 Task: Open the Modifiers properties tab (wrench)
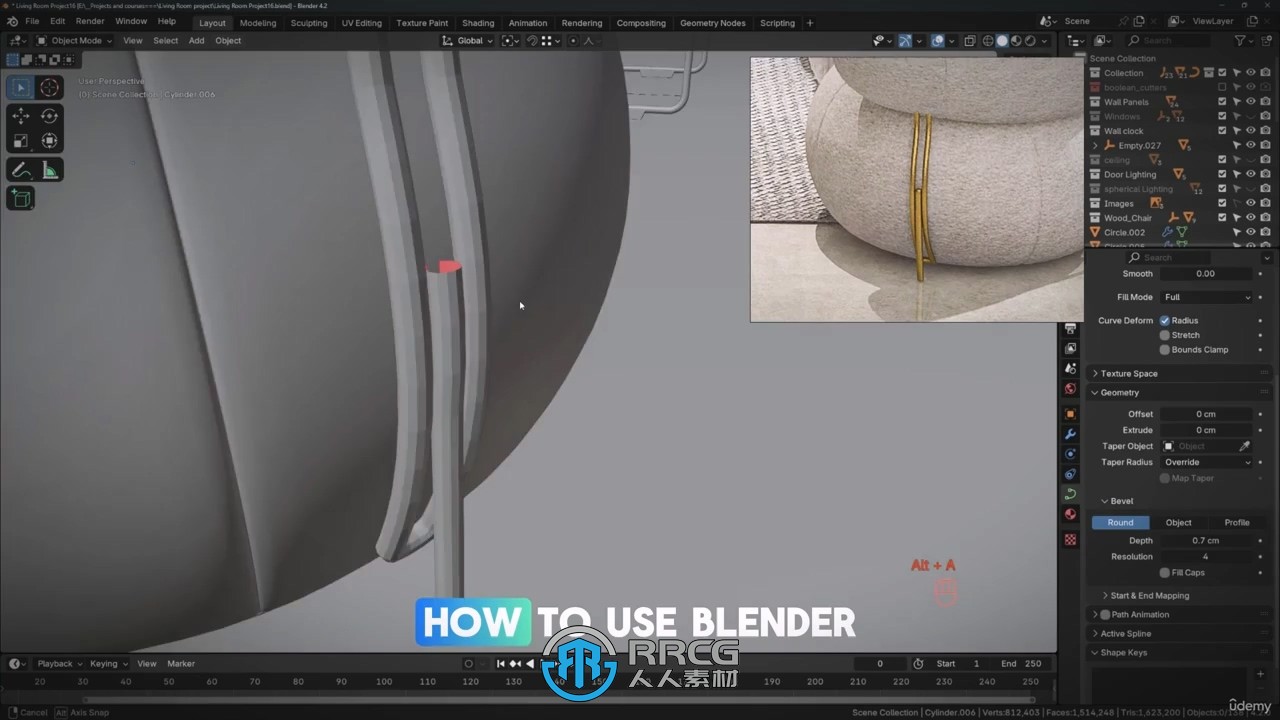pos(1070,434)
